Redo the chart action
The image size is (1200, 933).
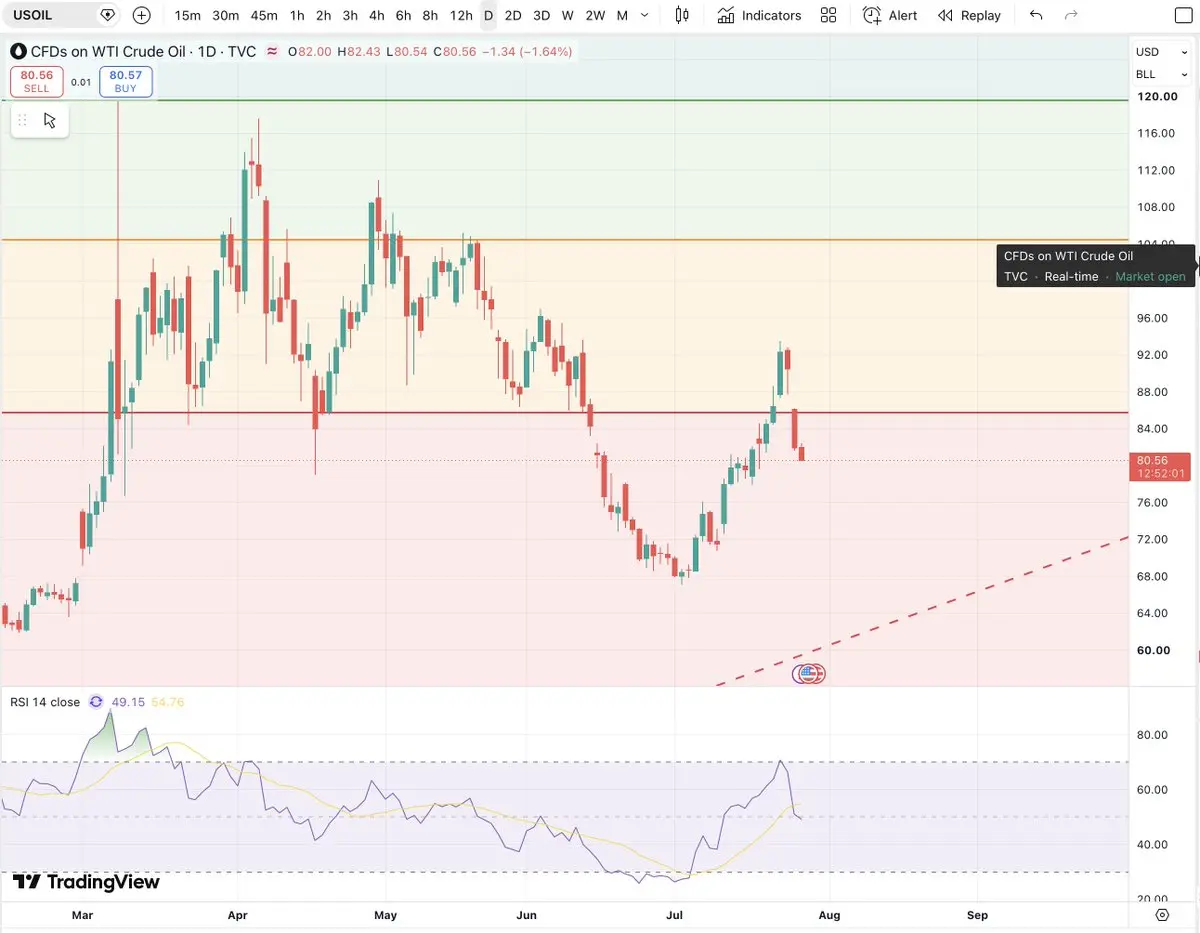1071,15
